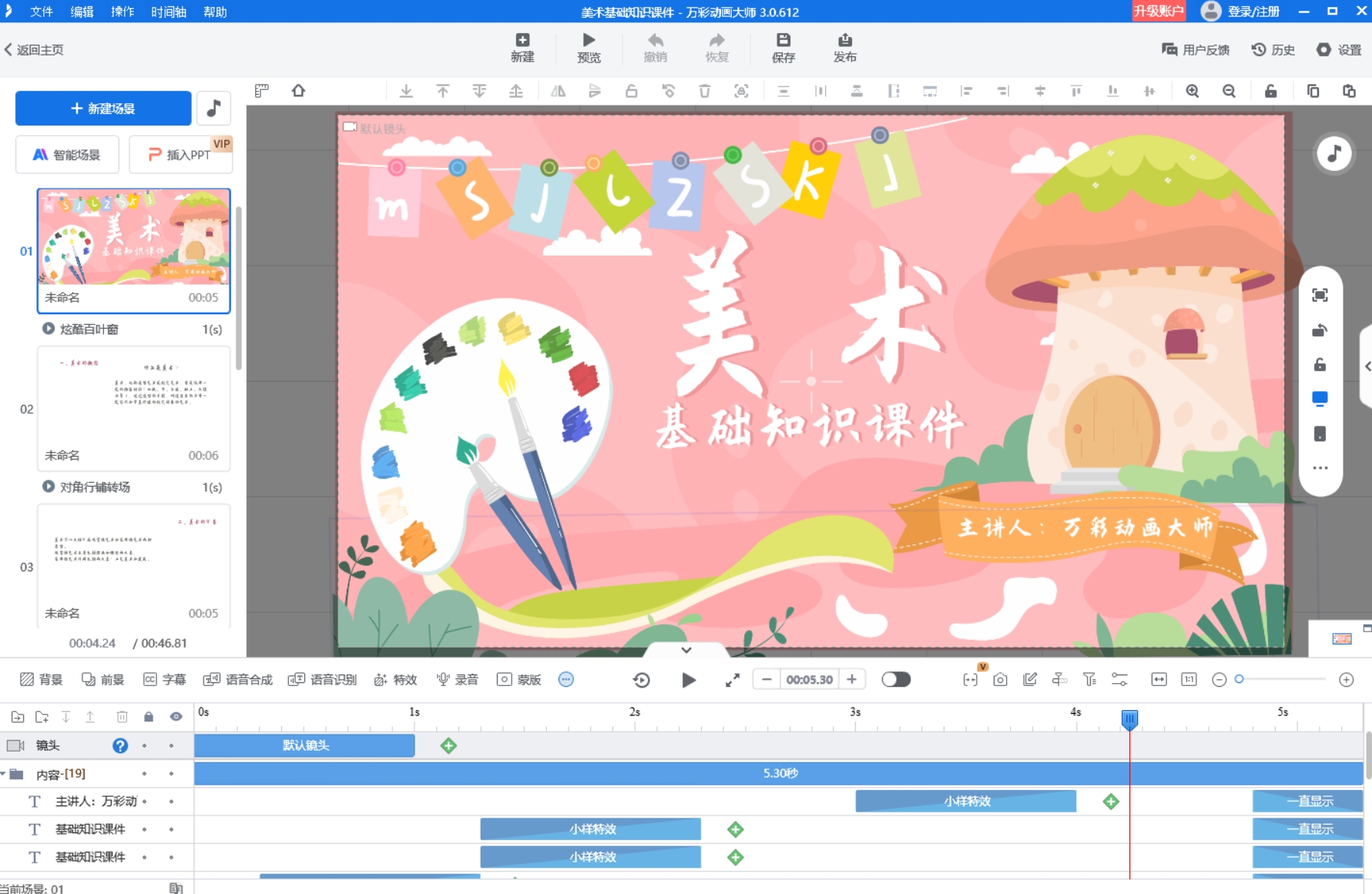Click the lock icon in canvas toolbar

[1271, 91]
